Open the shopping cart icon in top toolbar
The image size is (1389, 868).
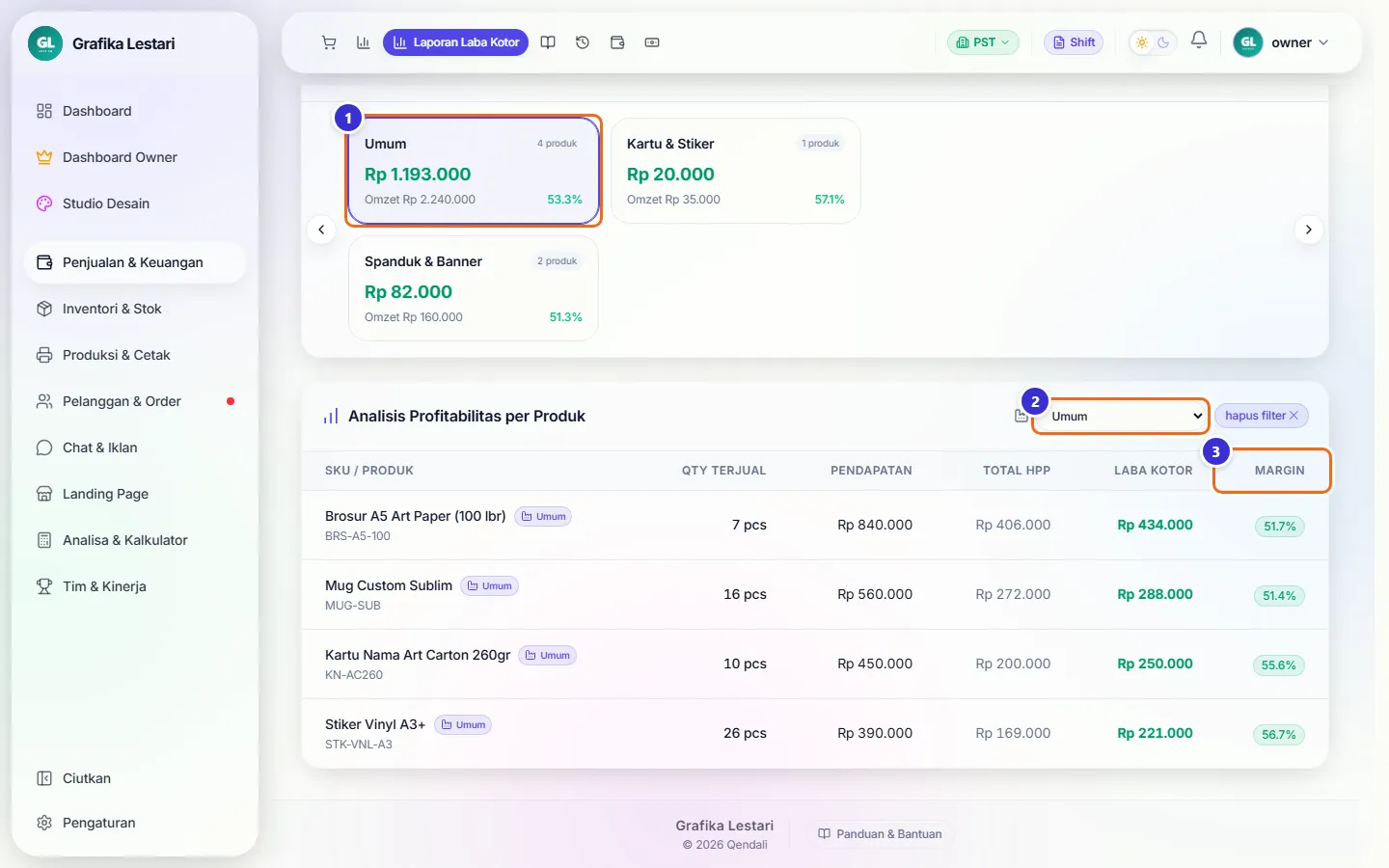click(329, 42)
